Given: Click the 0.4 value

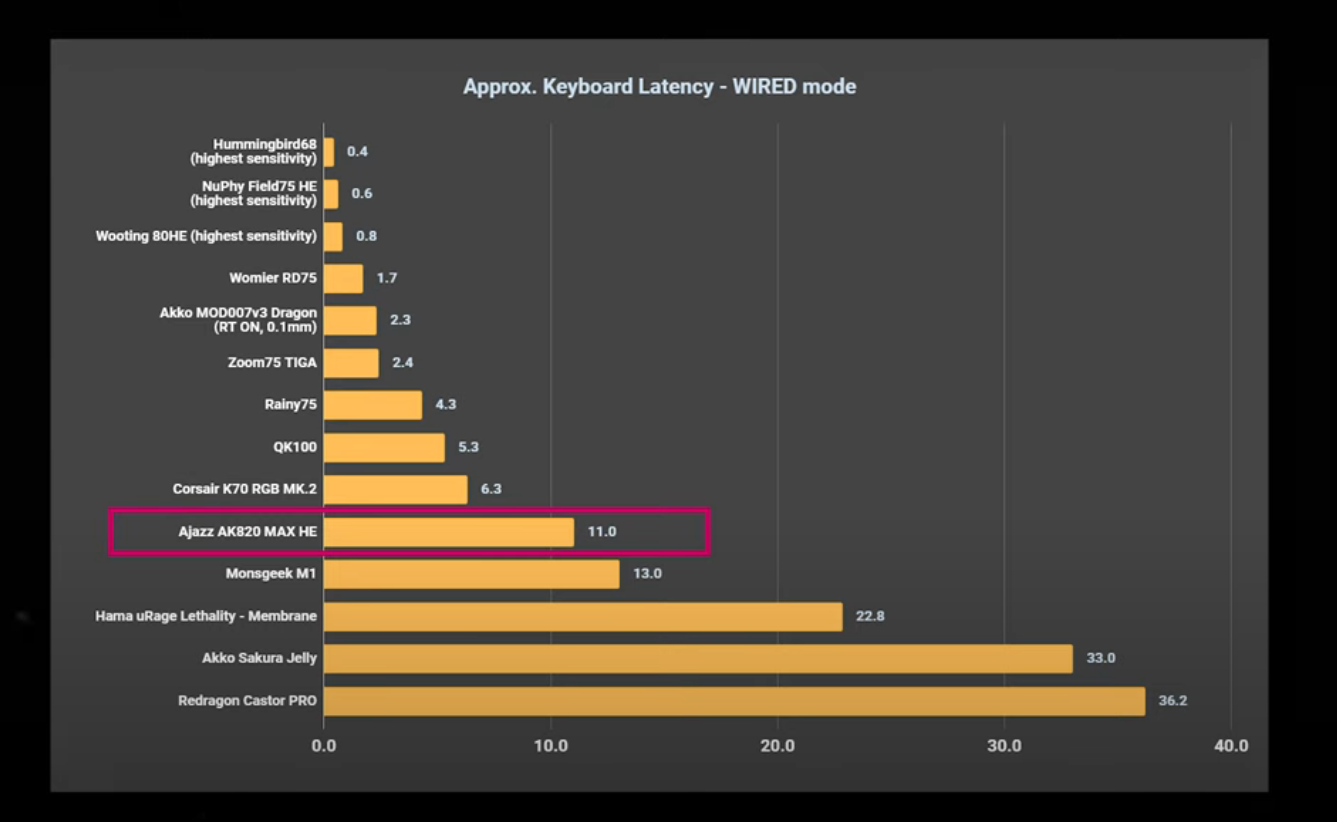Looking at the screenshot, I should pyautogui.click(x=358, y=151).
